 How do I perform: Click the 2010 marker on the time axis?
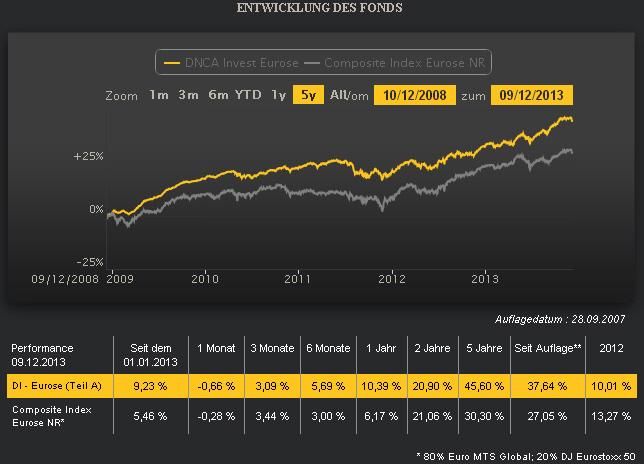[x=205, y=279]
